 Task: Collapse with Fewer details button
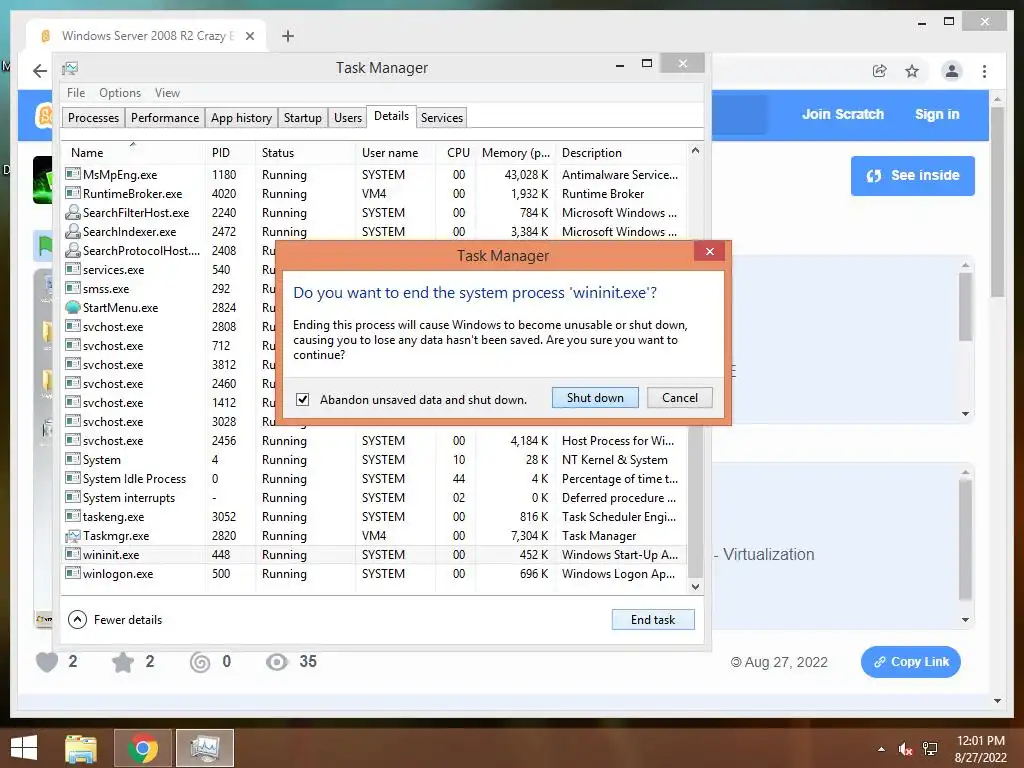tap(115, 620)
